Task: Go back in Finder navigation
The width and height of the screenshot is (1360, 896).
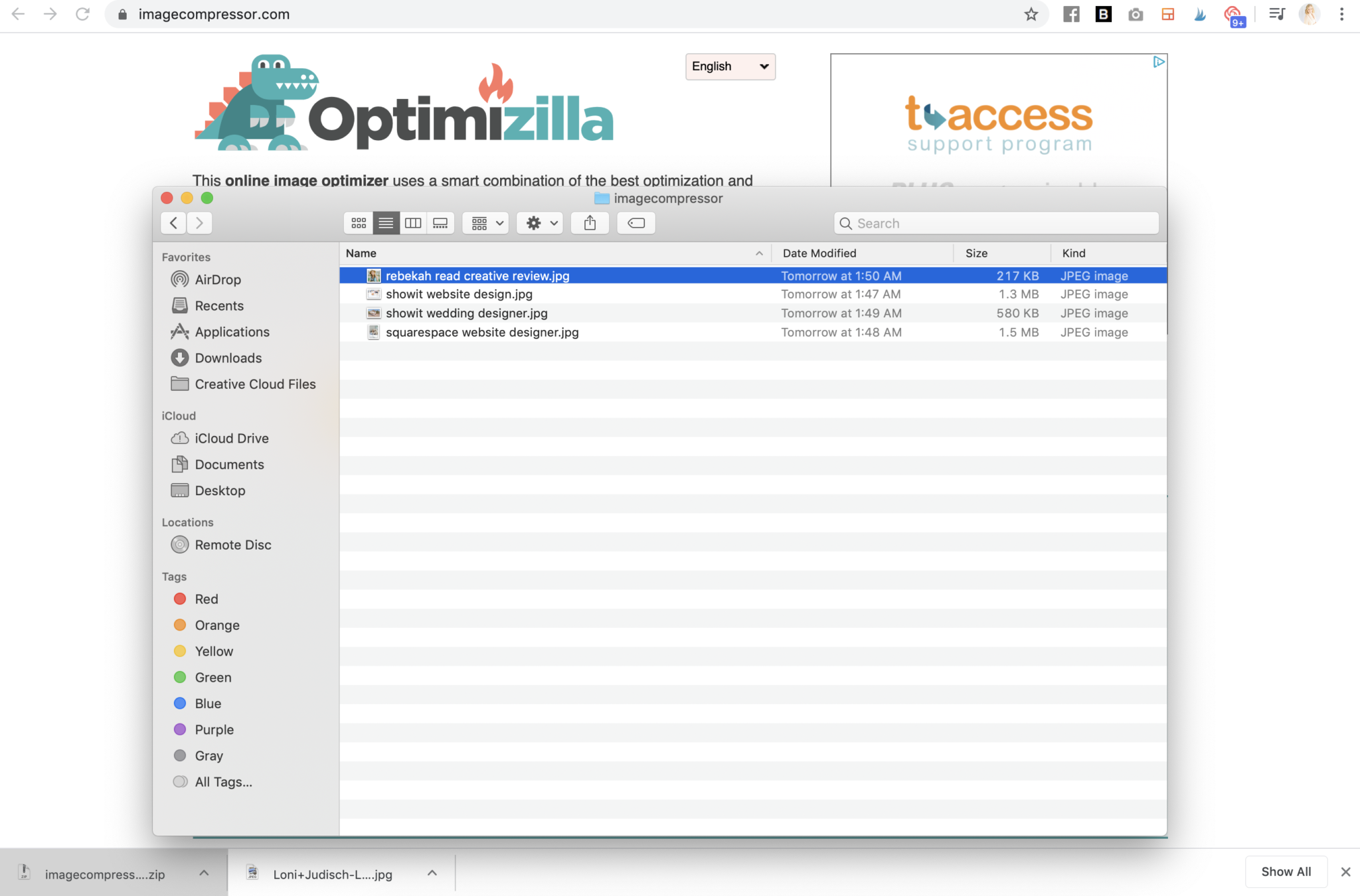Action: click(173, 223)
